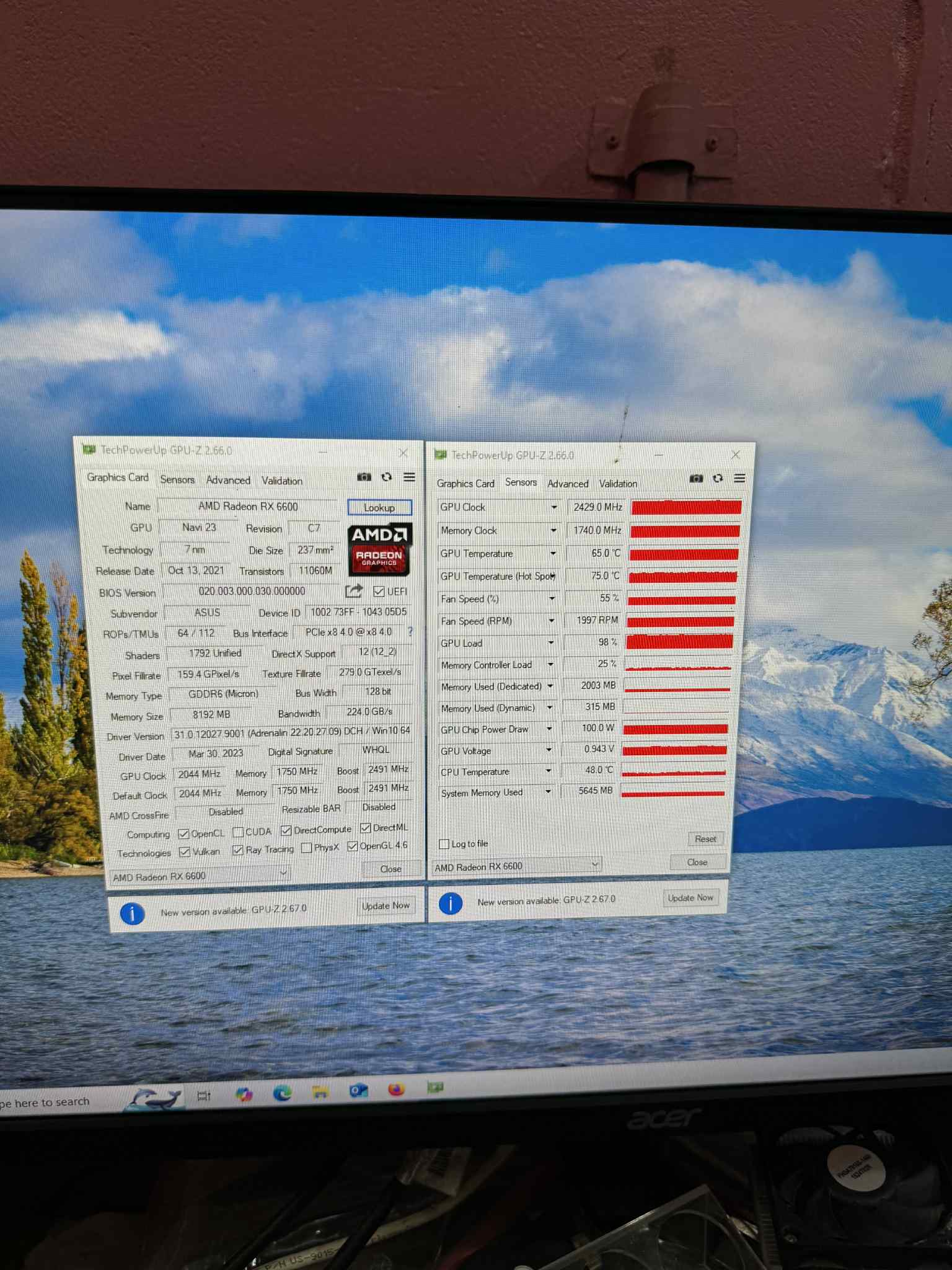Click the AMD Radeon Graphics logo
Viewport: 952px width, 1270px height.
(x=379, y=549)
